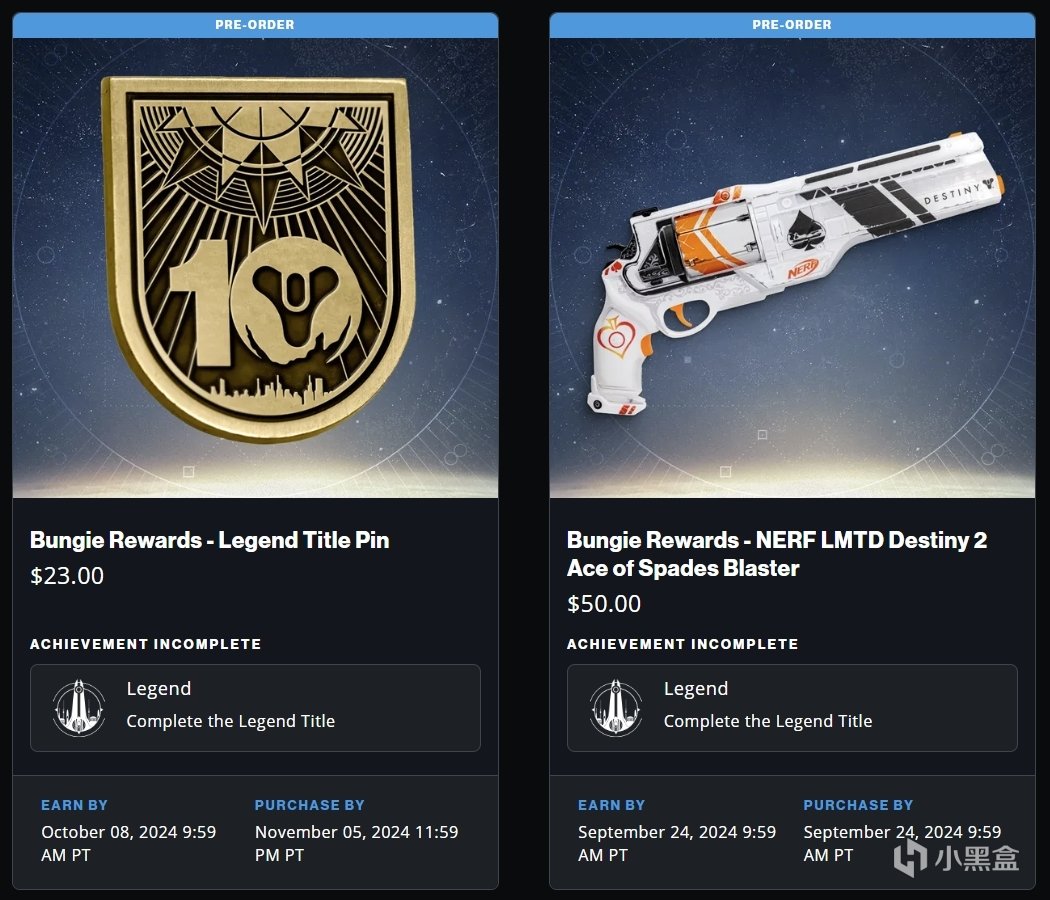The image size is (1050, 900).
Task: Click the Xiaoheihe watermark logo icon
Action: (x=910, y=858)
